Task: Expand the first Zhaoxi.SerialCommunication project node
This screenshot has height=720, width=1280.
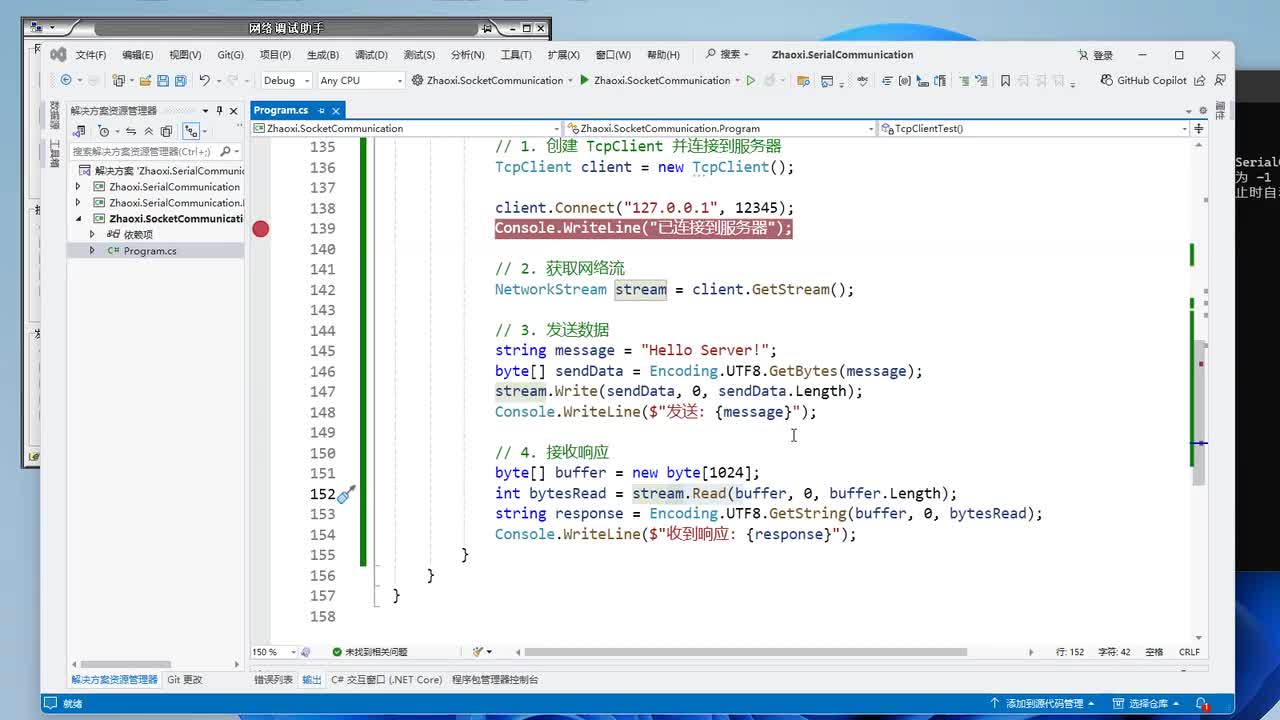Action: tap(78, 187)
